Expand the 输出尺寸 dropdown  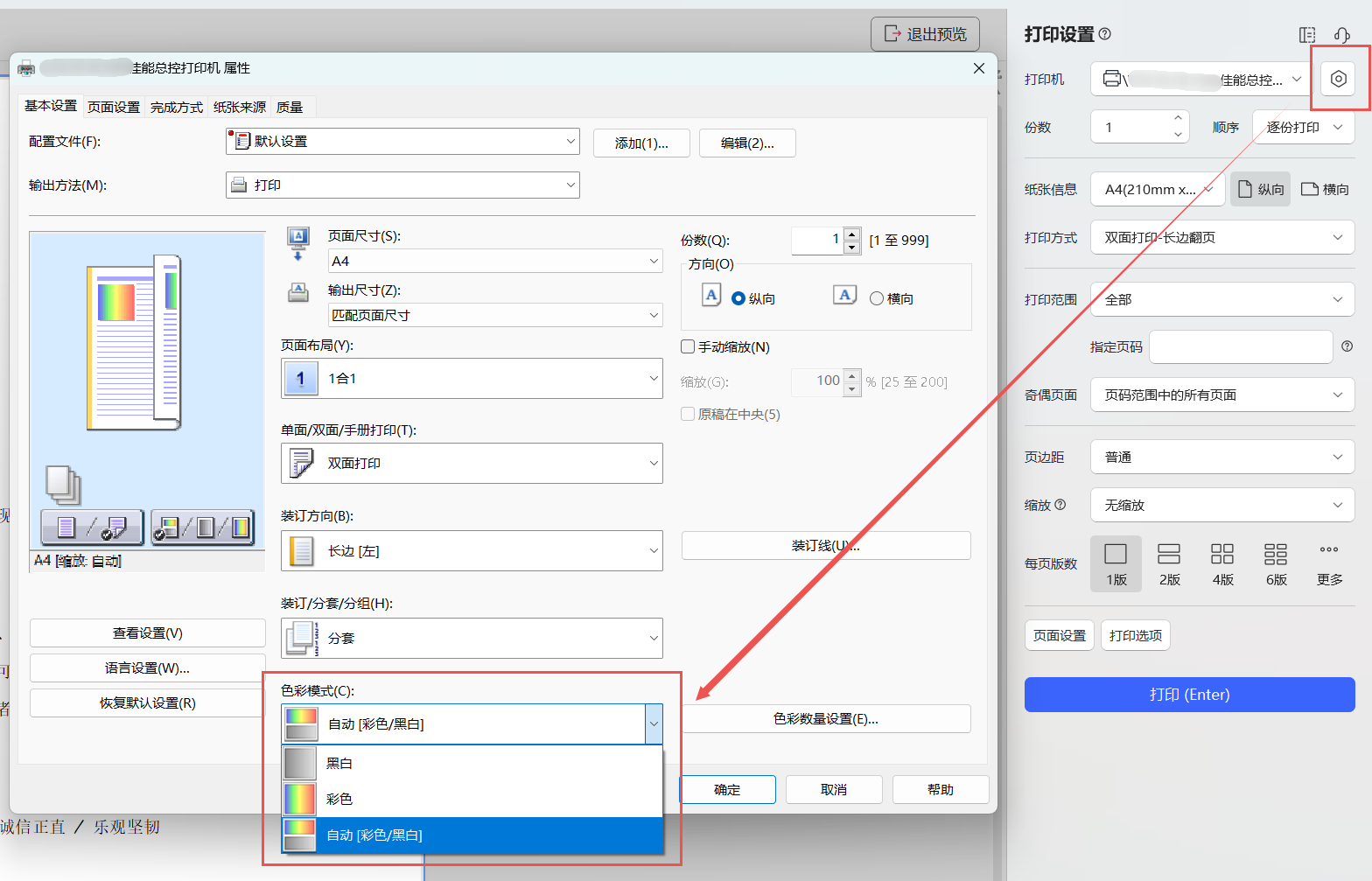pyautogui.click(x=495, y=315)
